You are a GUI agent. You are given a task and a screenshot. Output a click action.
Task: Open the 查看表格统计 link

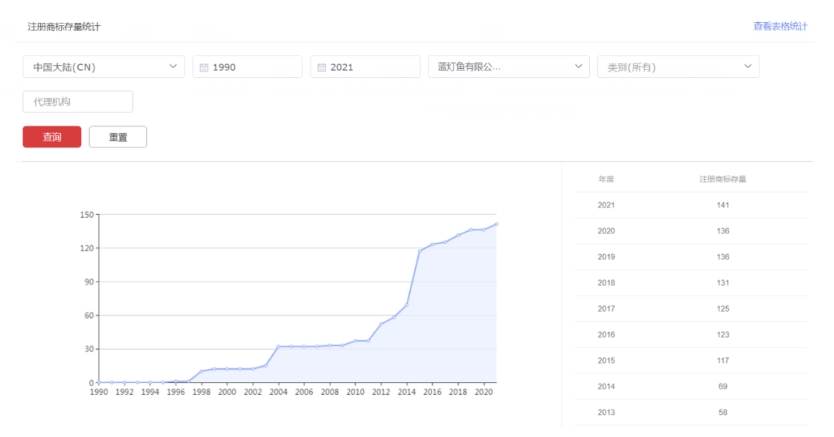(x=779, y=26)
